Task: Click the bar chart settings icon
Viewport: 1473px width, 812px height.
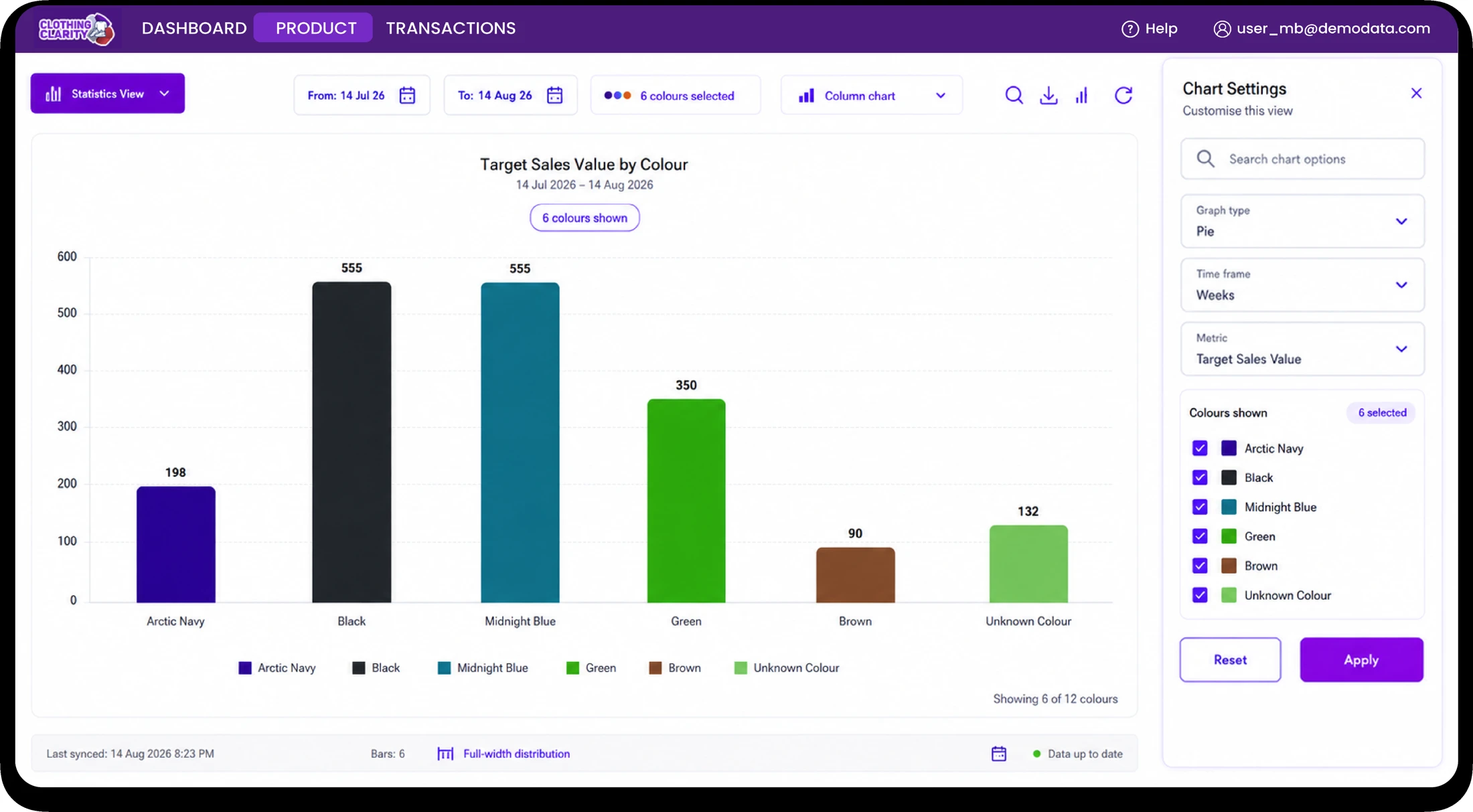Action: (1082, 96)
